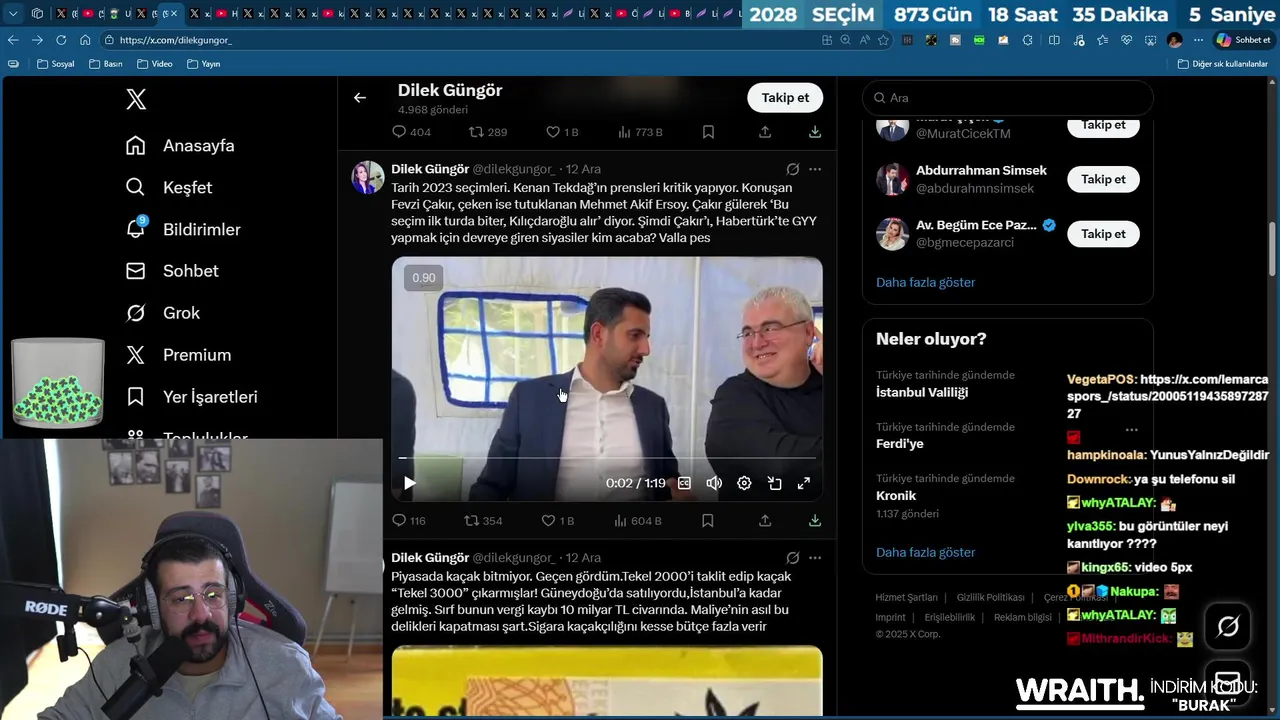The width and height of the screenshot is (1280, 720).
Task: Open the Kronik trending topic
Action: (896, 496)
